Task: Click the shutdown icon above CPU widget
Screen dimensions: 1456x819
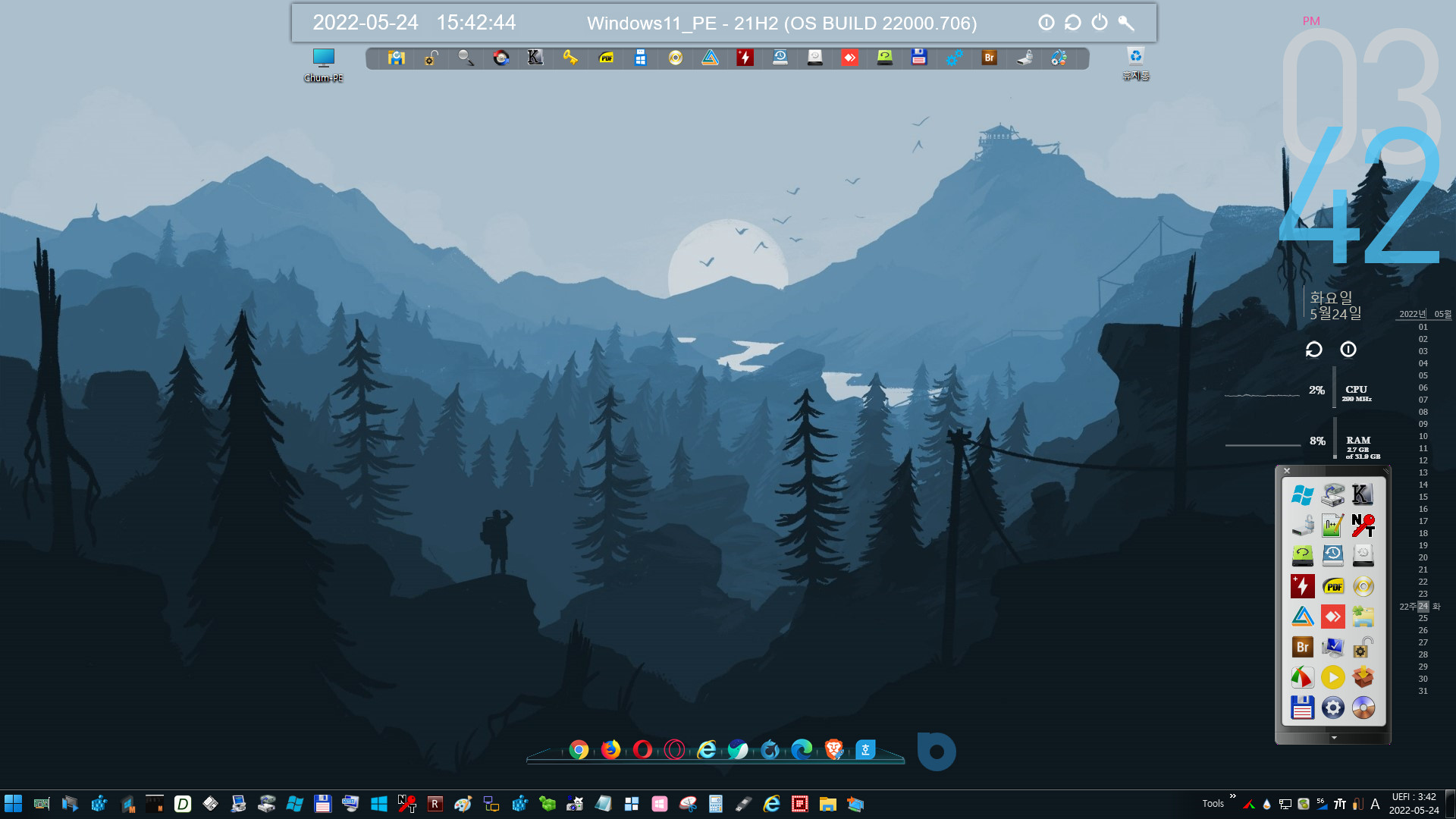Action: (x=1348, y=349)
